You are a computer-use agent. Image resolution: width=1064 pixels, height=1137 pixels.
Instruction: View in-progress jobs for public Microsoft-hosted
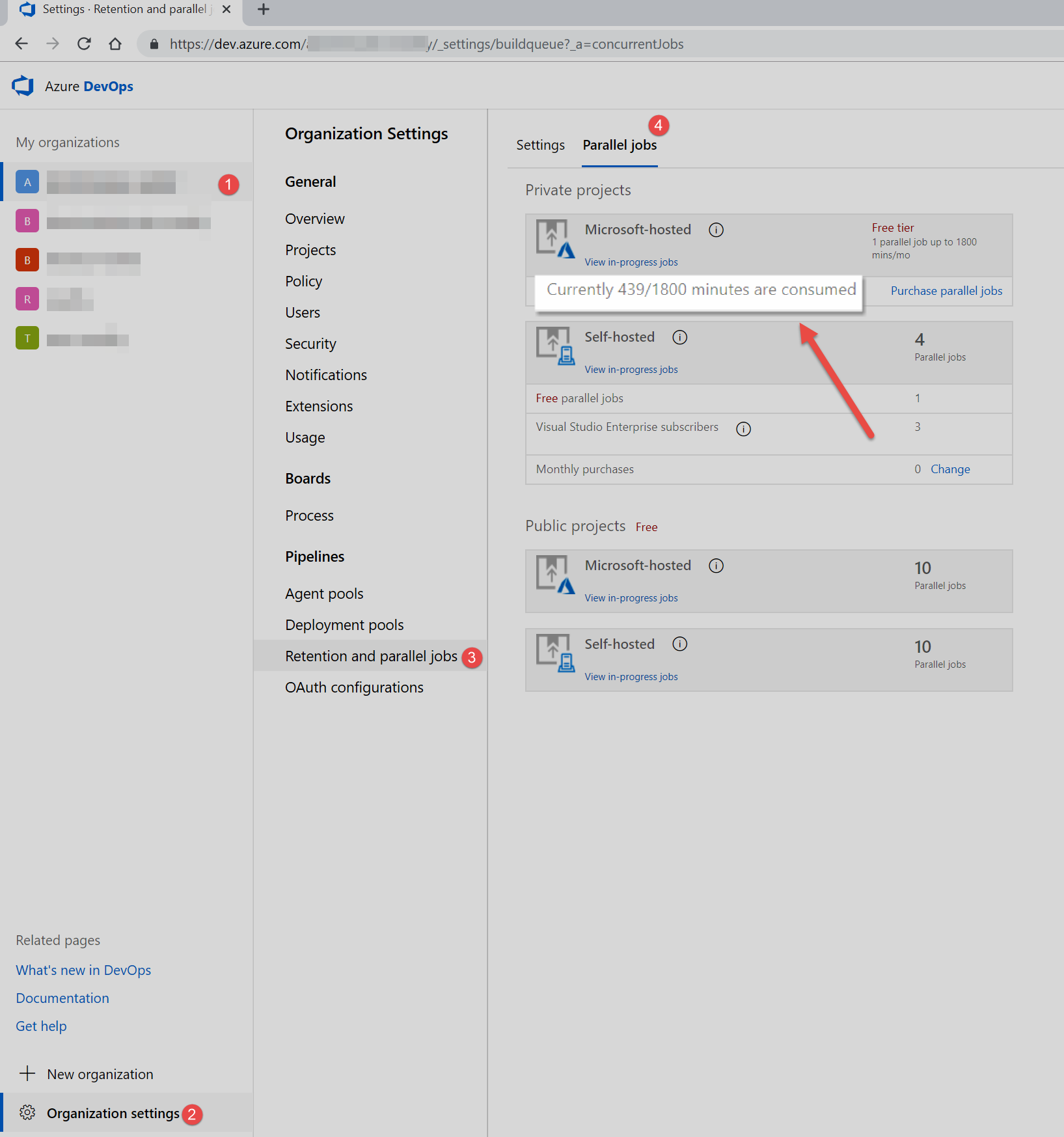[x=631, y=598]
